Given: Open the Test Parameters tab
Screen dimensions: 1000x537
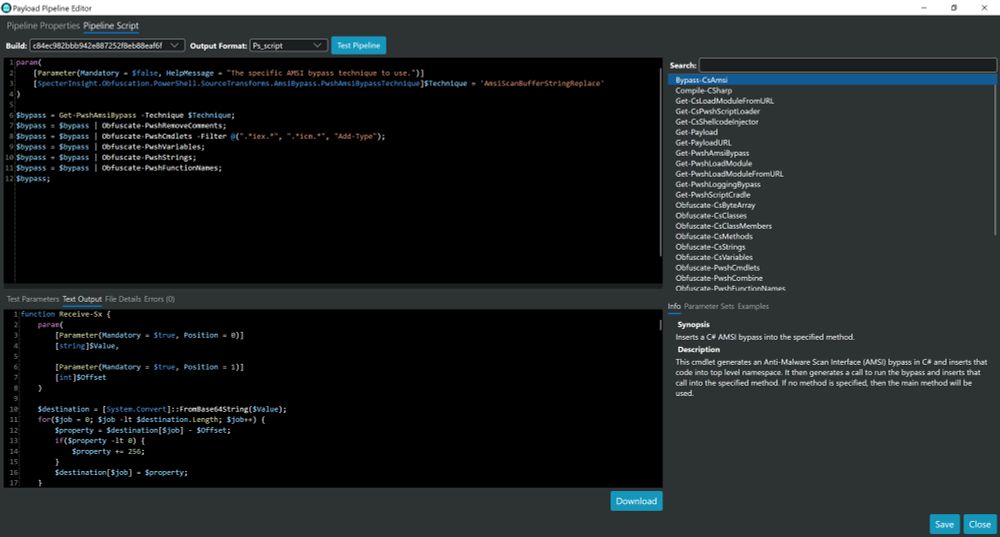Looking at the screenshot, I should pyautogui.click(x=33, y=299).
